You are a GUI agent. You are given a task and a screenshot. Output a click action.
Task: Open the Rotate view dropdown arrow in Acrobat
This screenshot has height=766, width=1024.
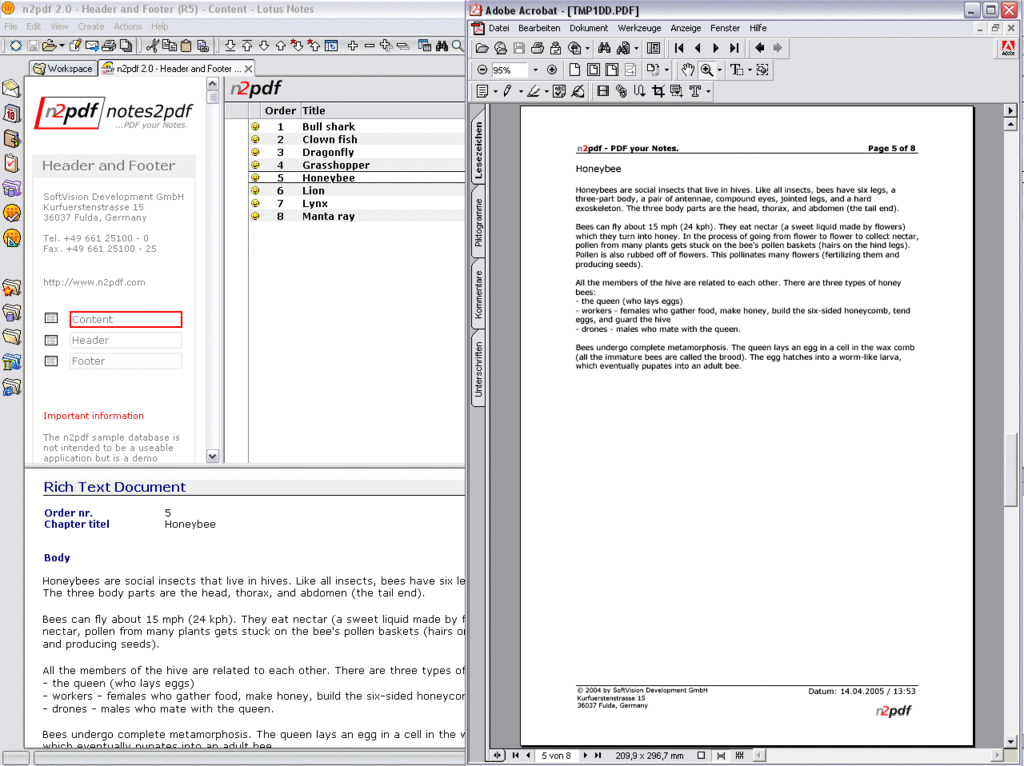pos(666,70)
